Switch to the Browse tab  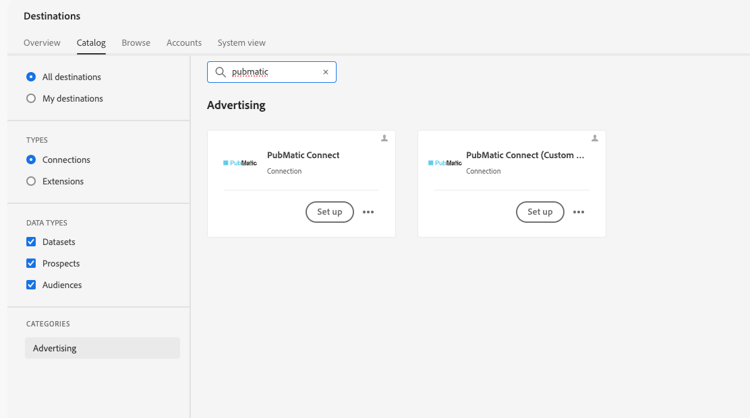pos(136,43)
